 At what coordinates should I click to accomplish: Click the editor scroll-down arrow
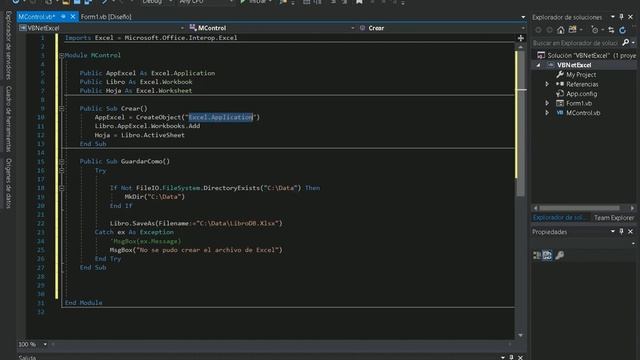point(520,335)
